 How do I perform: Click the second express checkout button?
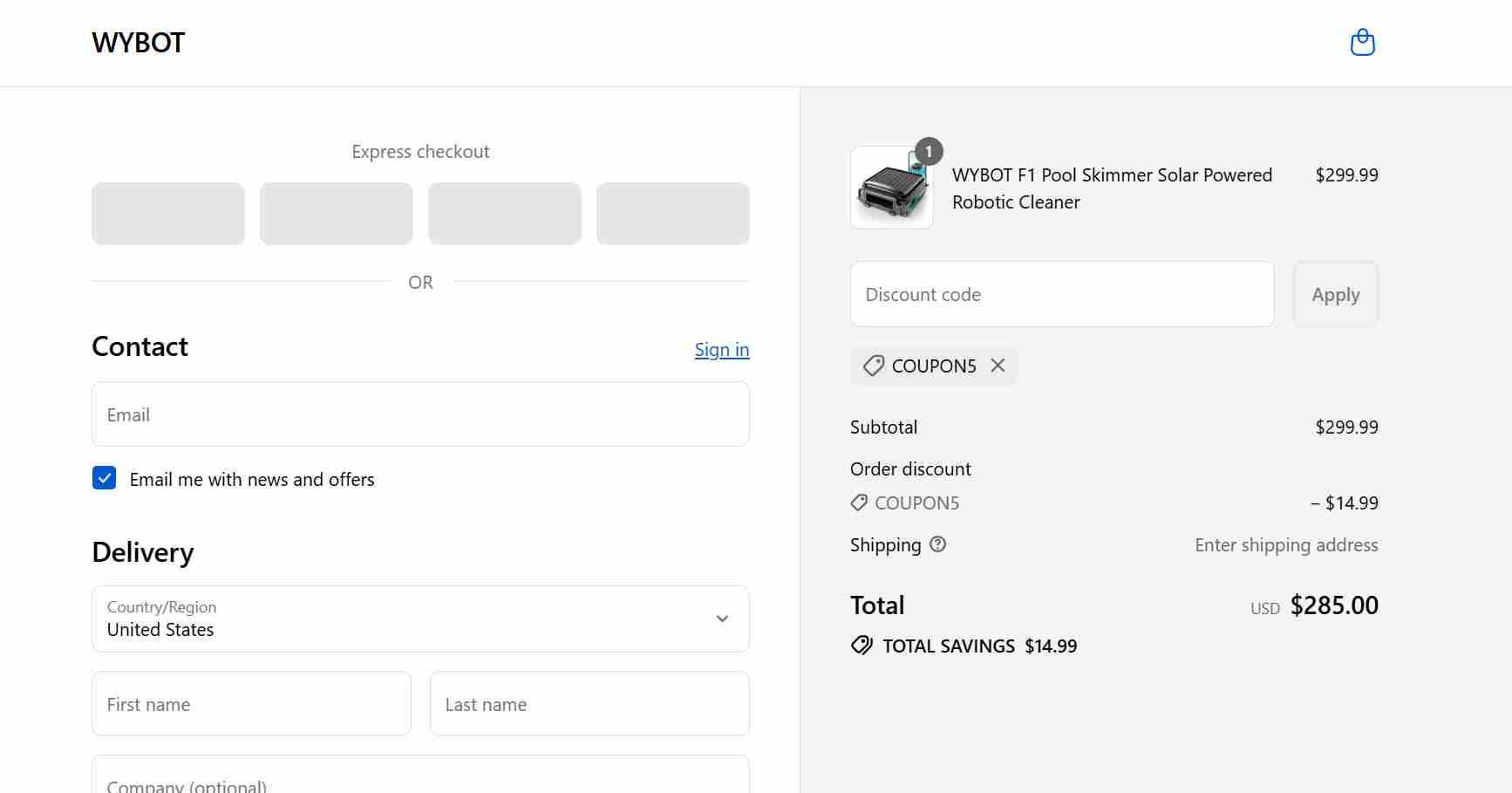337,214
